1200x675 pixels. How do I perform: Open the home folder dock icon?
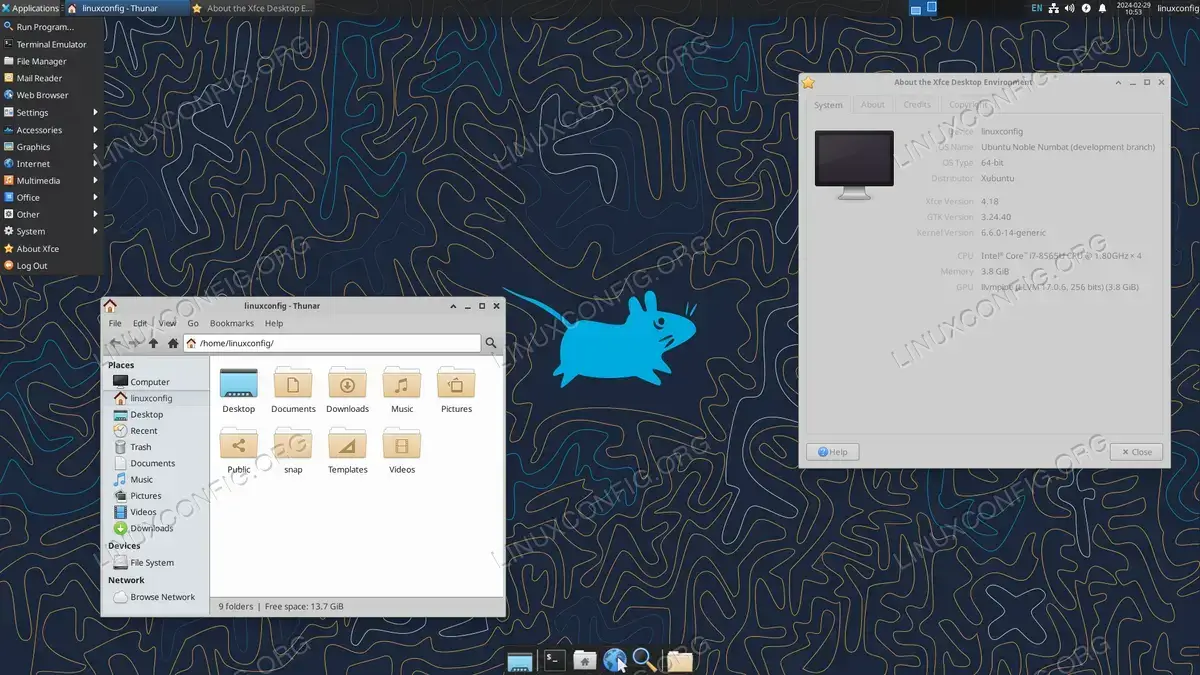585,660
